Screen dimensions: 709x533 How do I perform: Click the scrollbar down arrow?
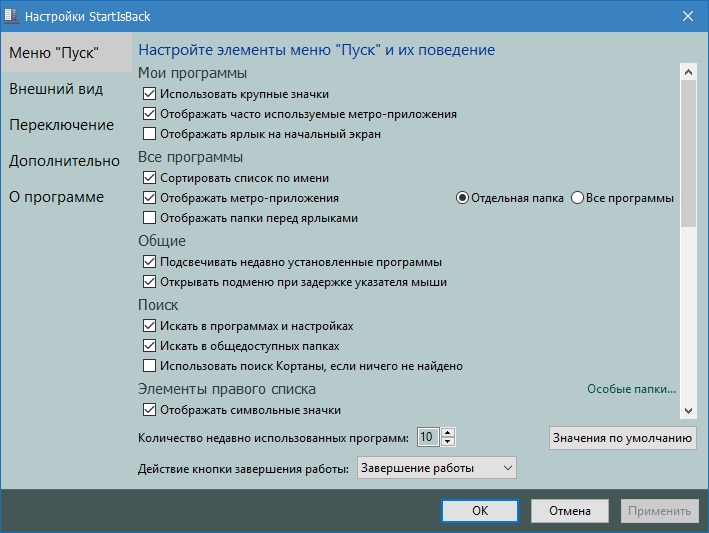(688, 410)
